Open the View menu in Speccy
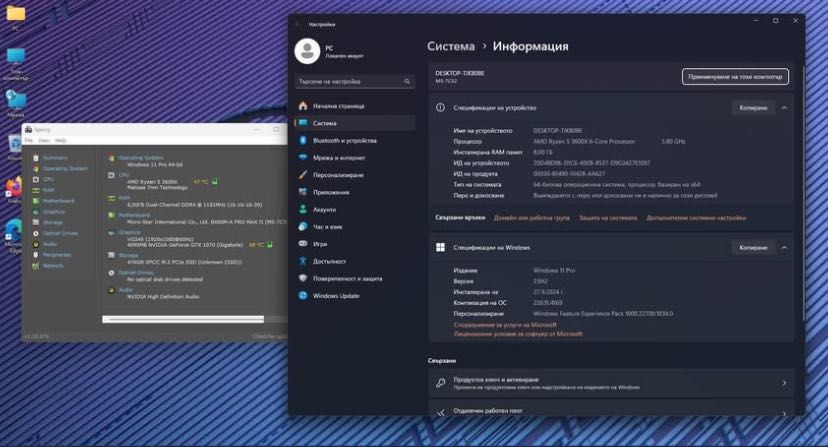 tap(44, 141)
